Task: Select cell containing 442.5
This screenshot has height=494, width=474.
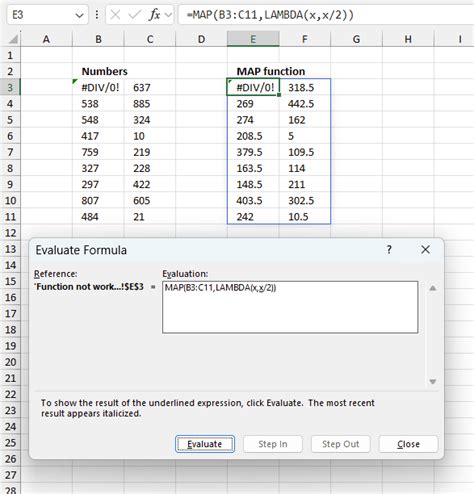Action: tap(305, 104)
